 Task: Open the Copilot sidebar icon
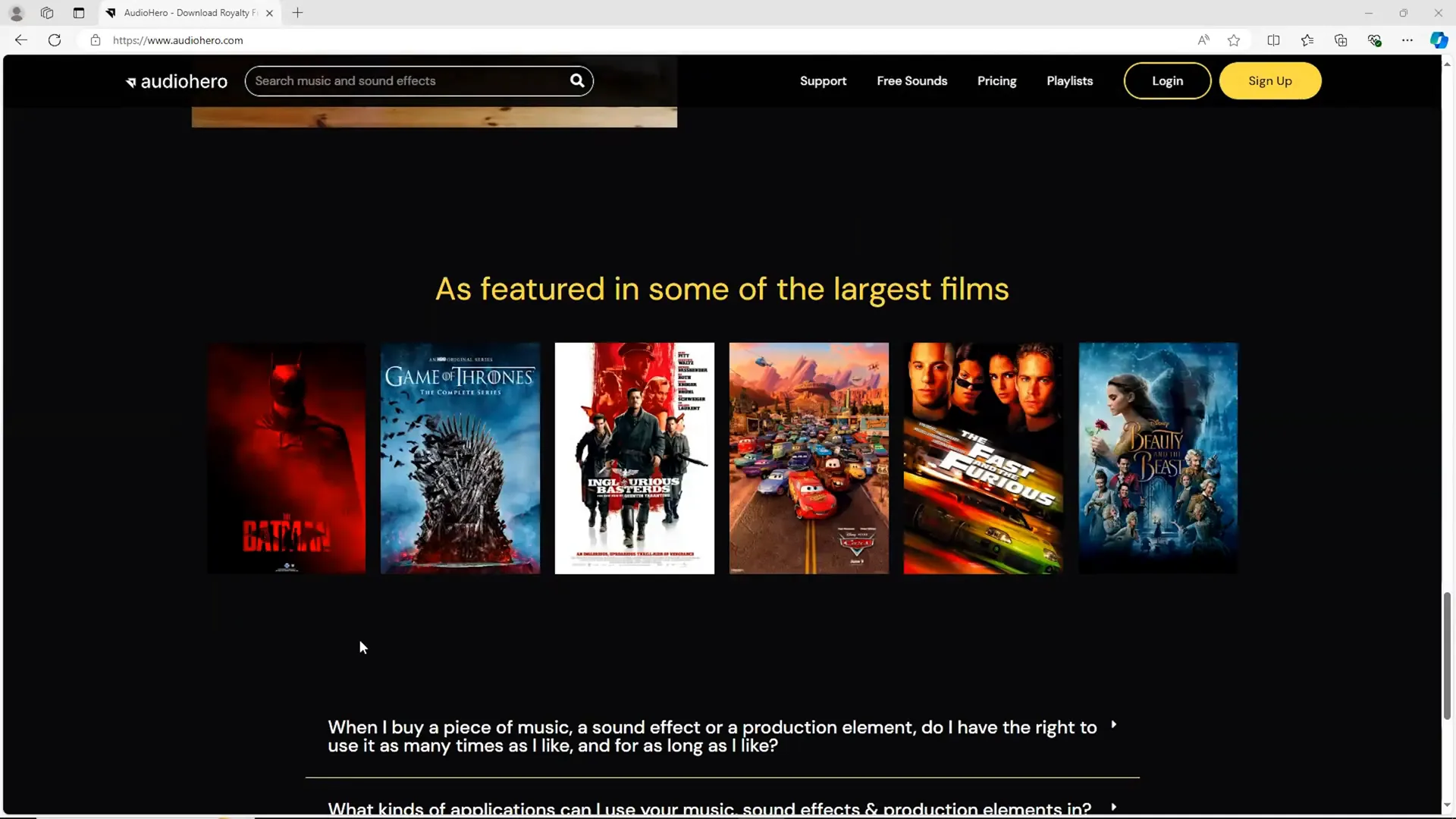(1439, 40)
